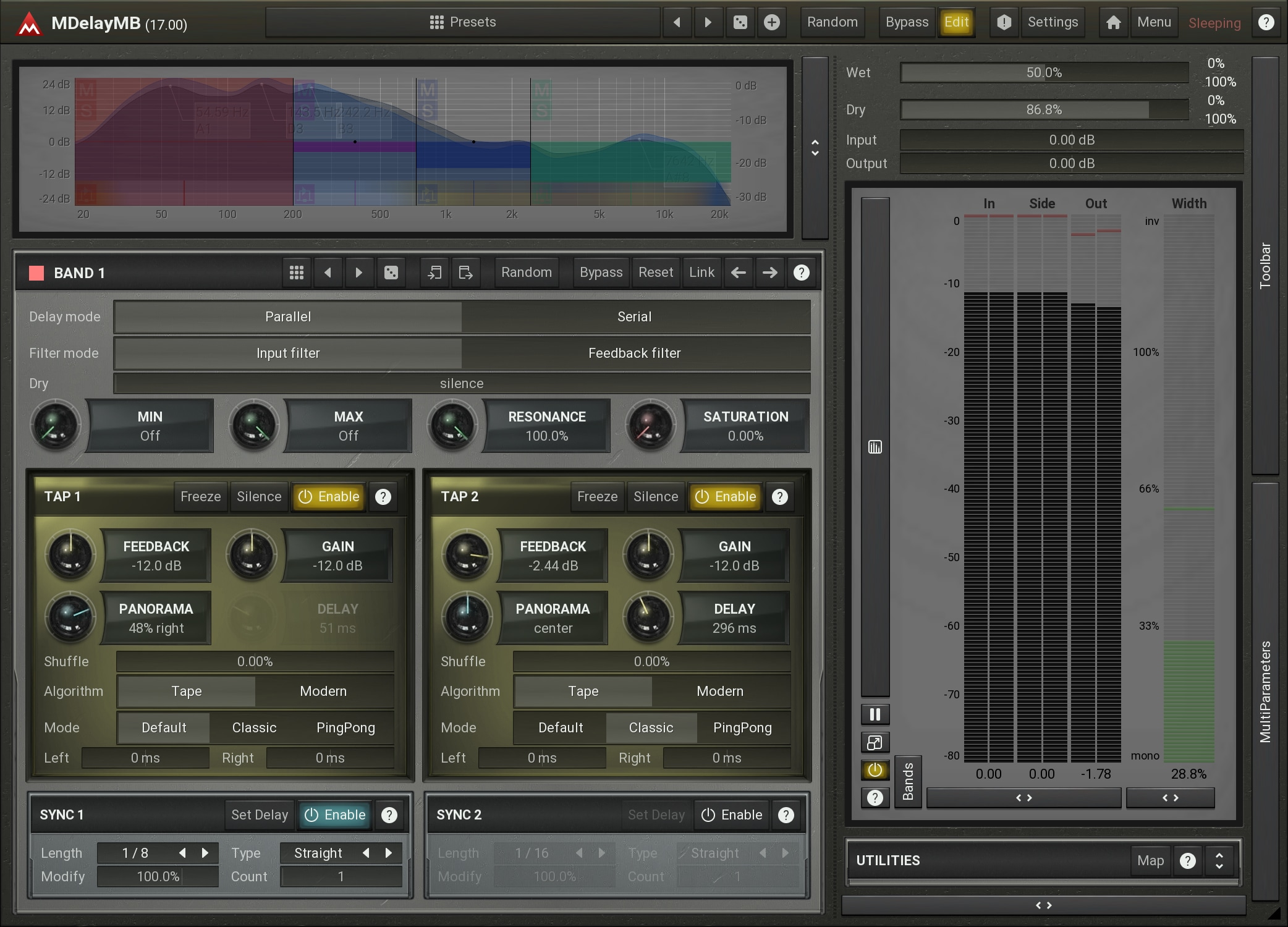Expand the Utilities panel arrows

click(1219, 861)
